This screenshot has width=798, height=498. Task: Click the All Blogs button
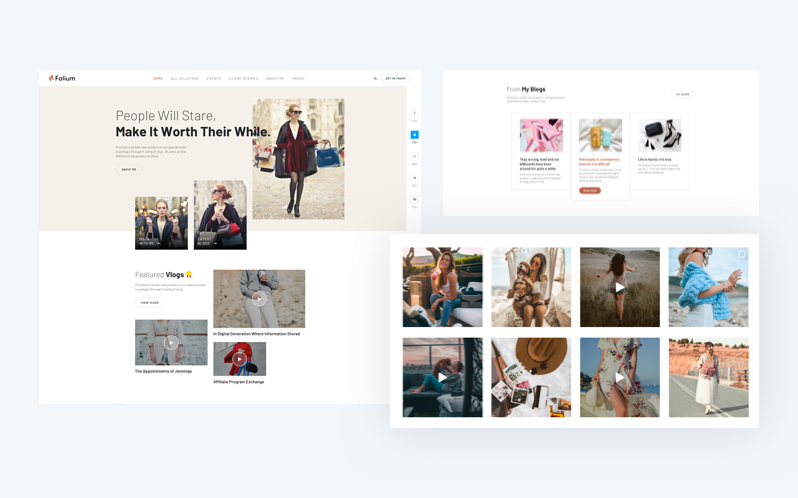(683, 94)
